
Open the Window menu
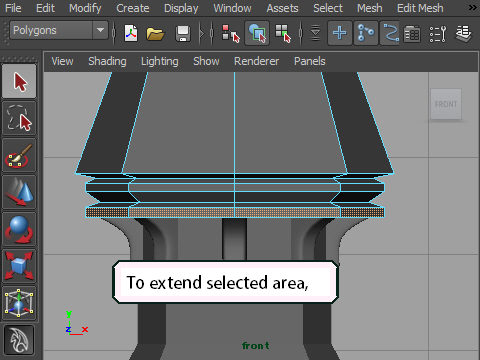232,8
